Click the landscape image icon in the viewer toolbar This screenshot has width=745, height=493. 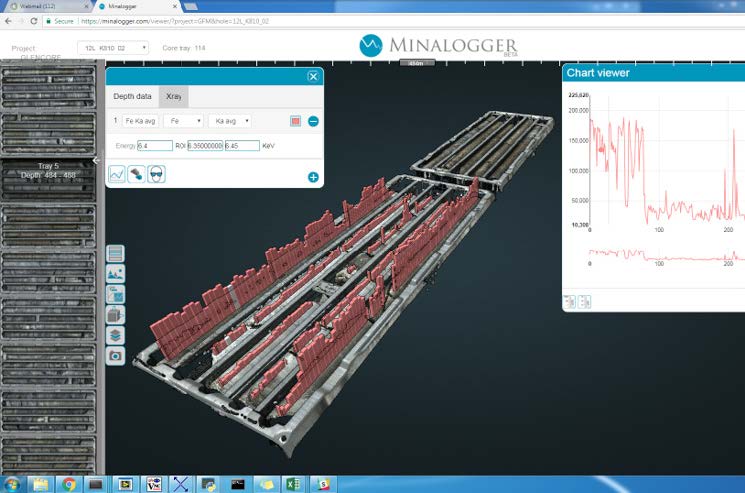[115, 274]
